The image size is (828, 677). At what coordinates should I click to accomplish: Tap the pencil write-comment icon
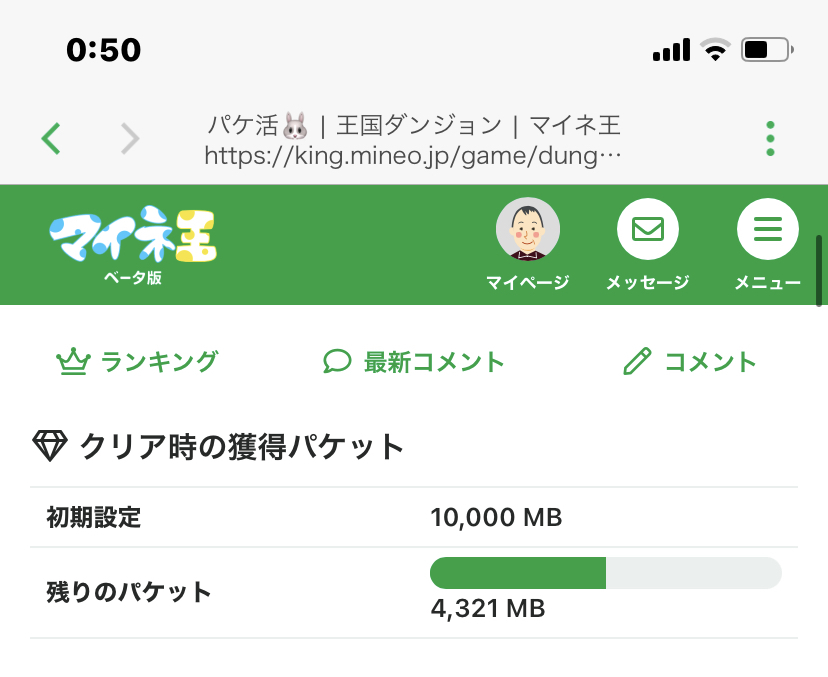637,362
